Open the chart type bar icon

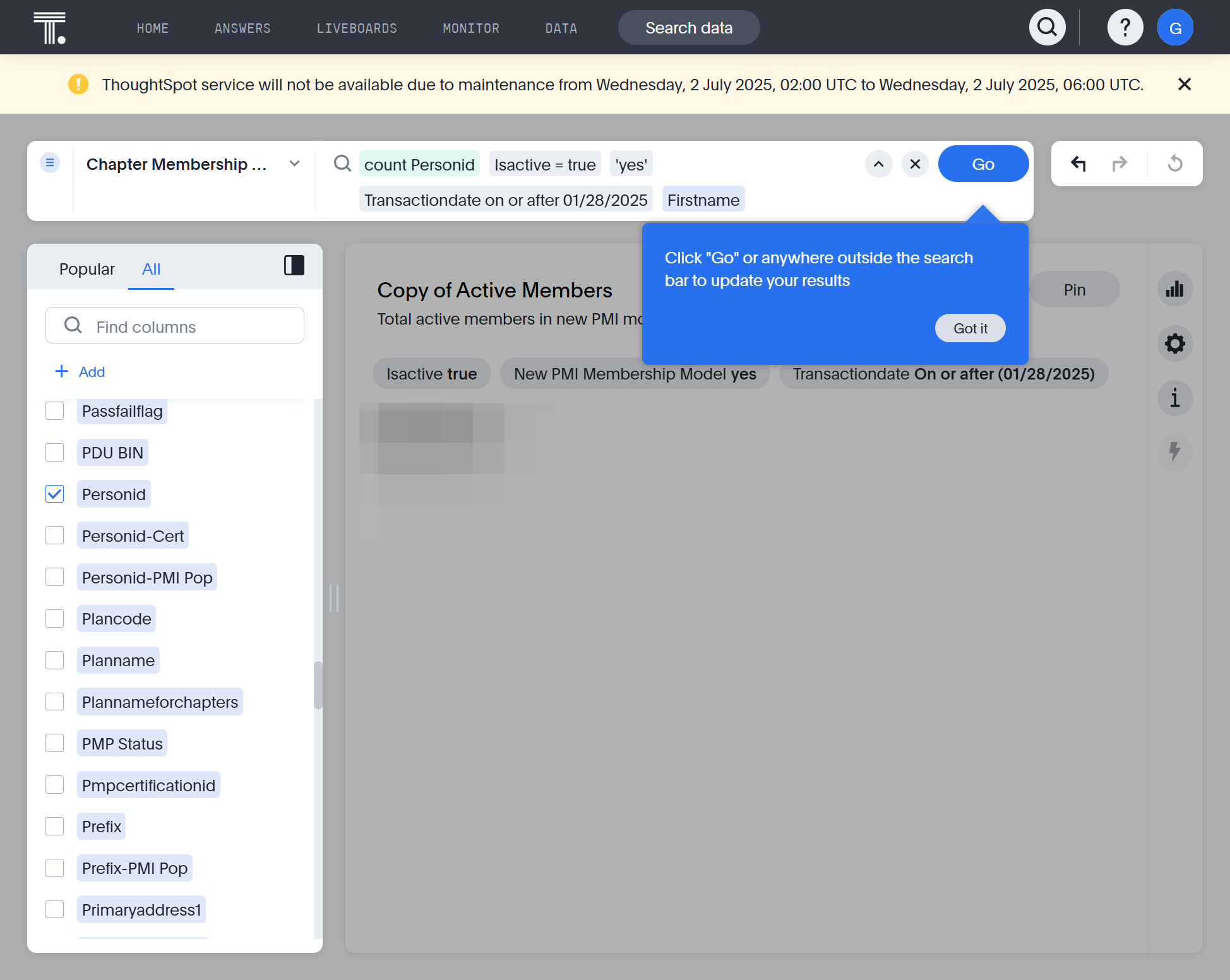point(1175,289)
